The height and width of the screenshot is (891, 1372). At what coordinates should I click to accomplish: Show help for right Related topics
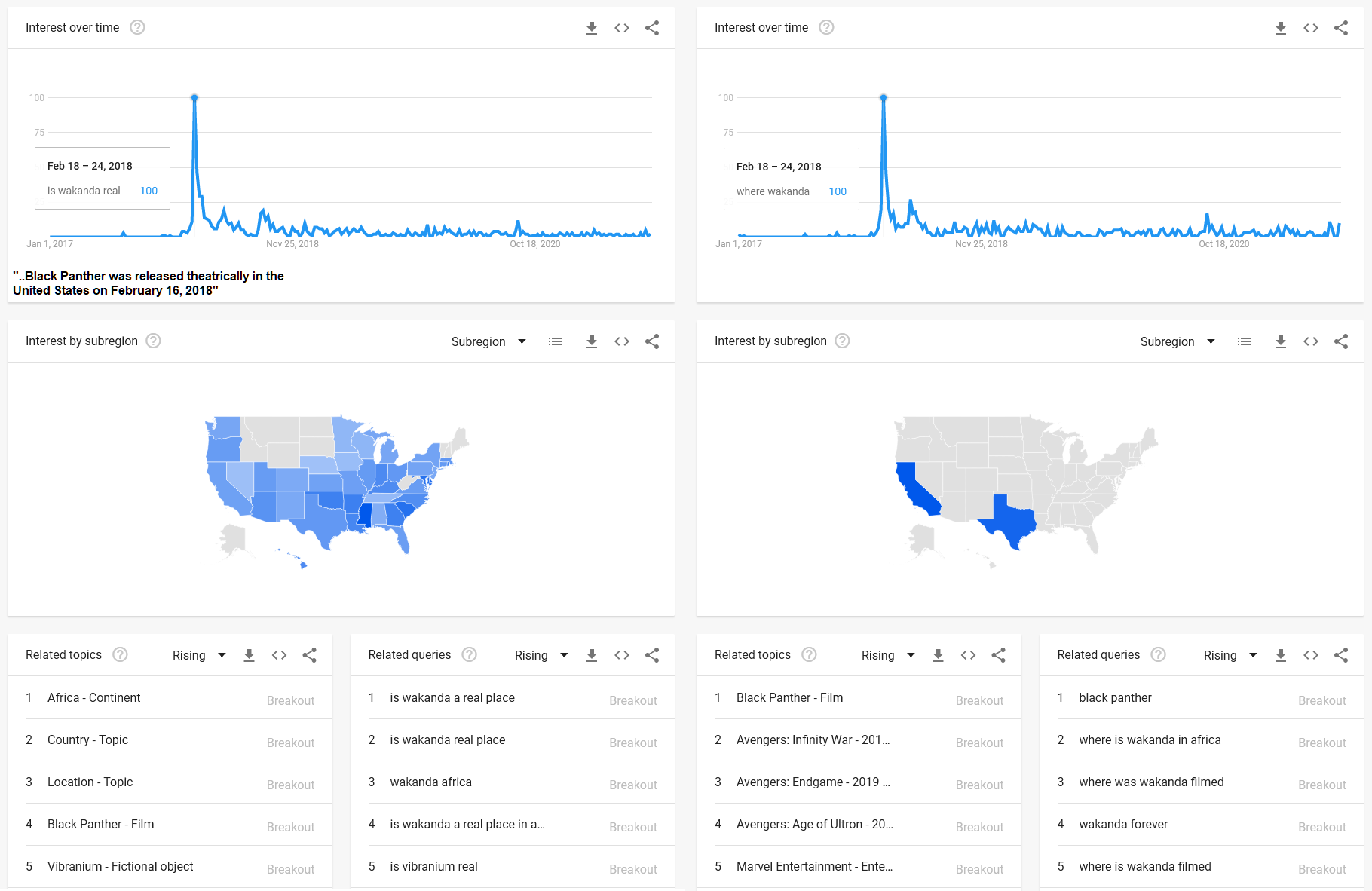click(809, 654)
